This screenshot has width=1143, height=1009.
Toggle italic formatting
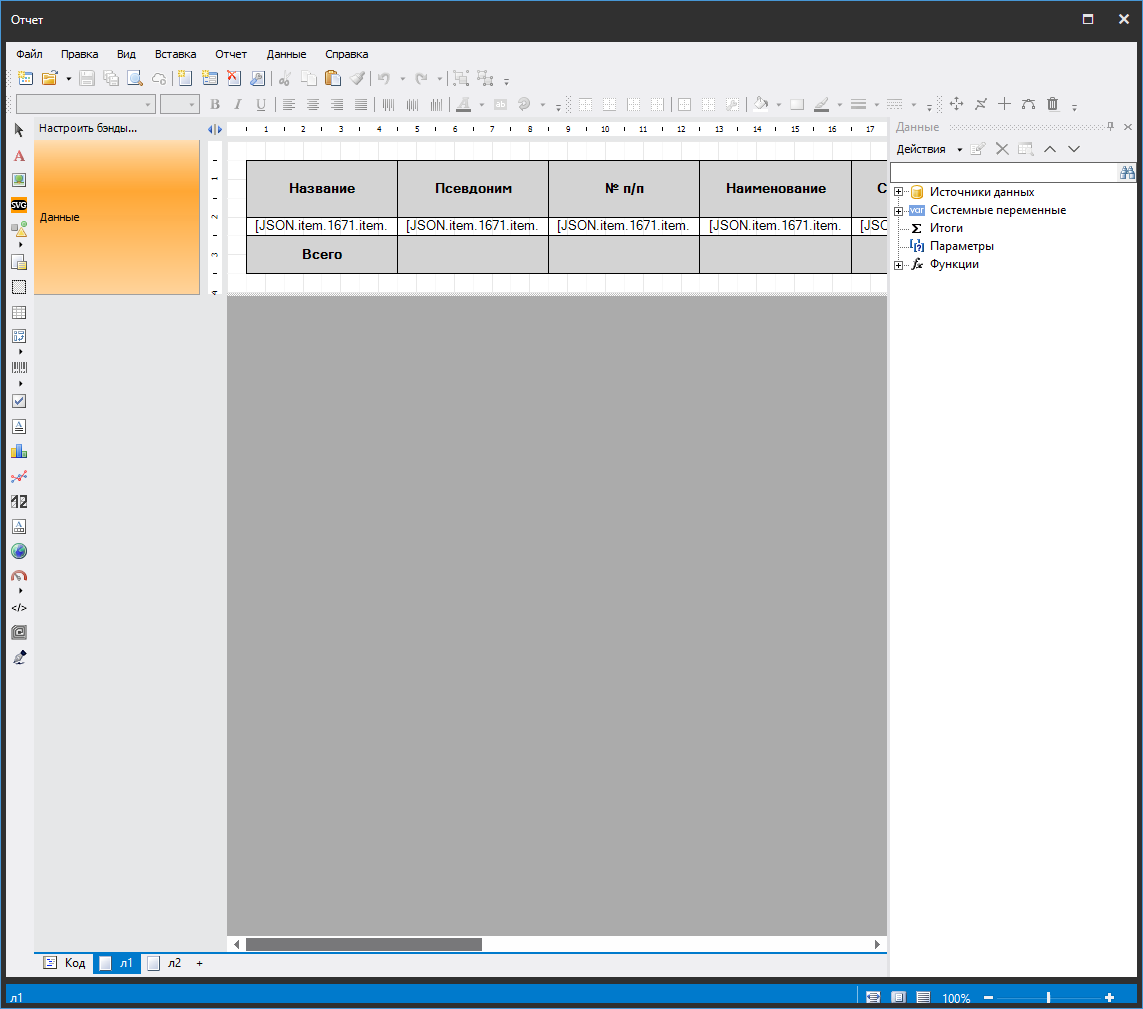click(x=237, y=104)
